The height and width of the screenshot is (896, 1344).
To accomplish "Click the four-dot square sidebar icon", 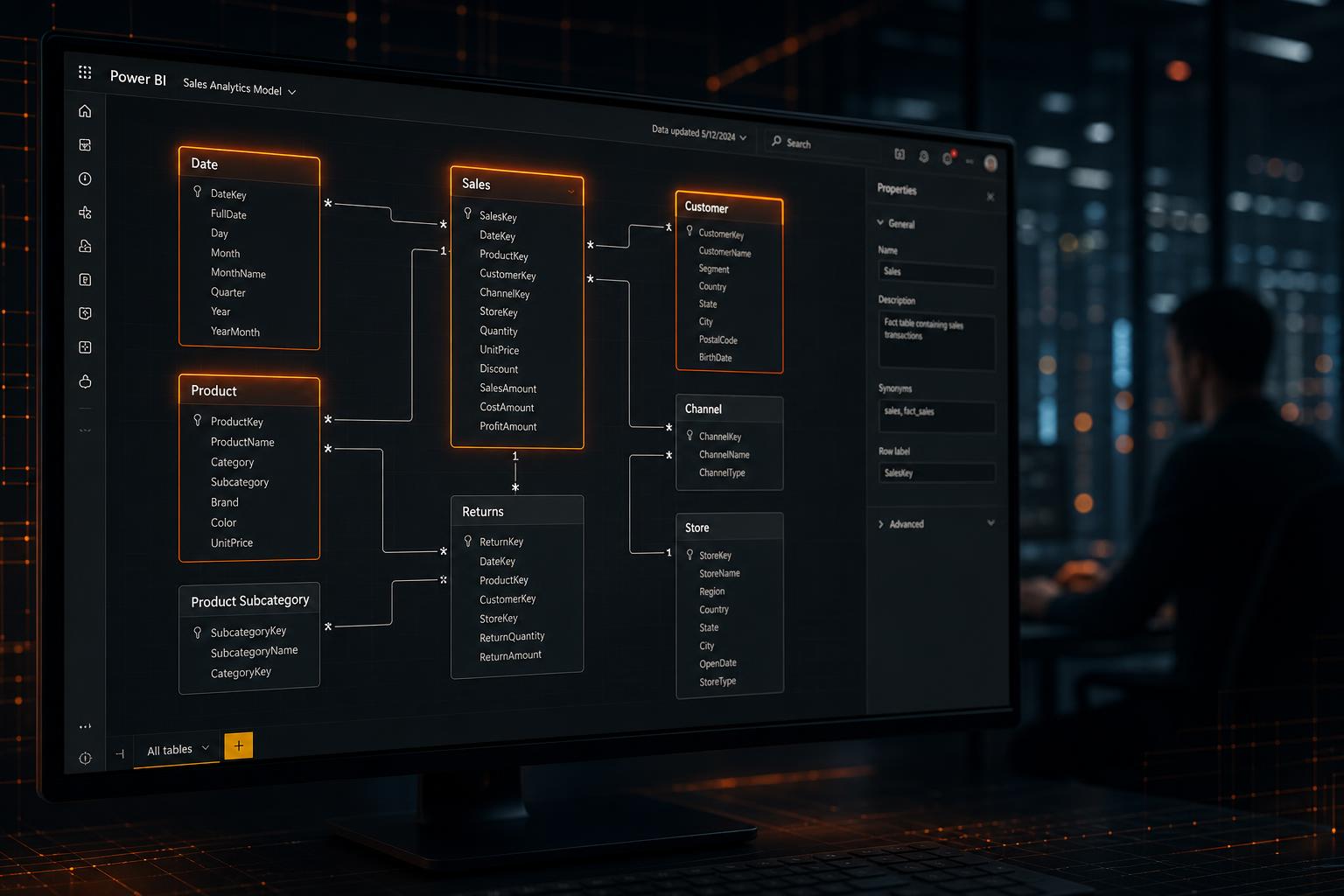I will point(85,347).
